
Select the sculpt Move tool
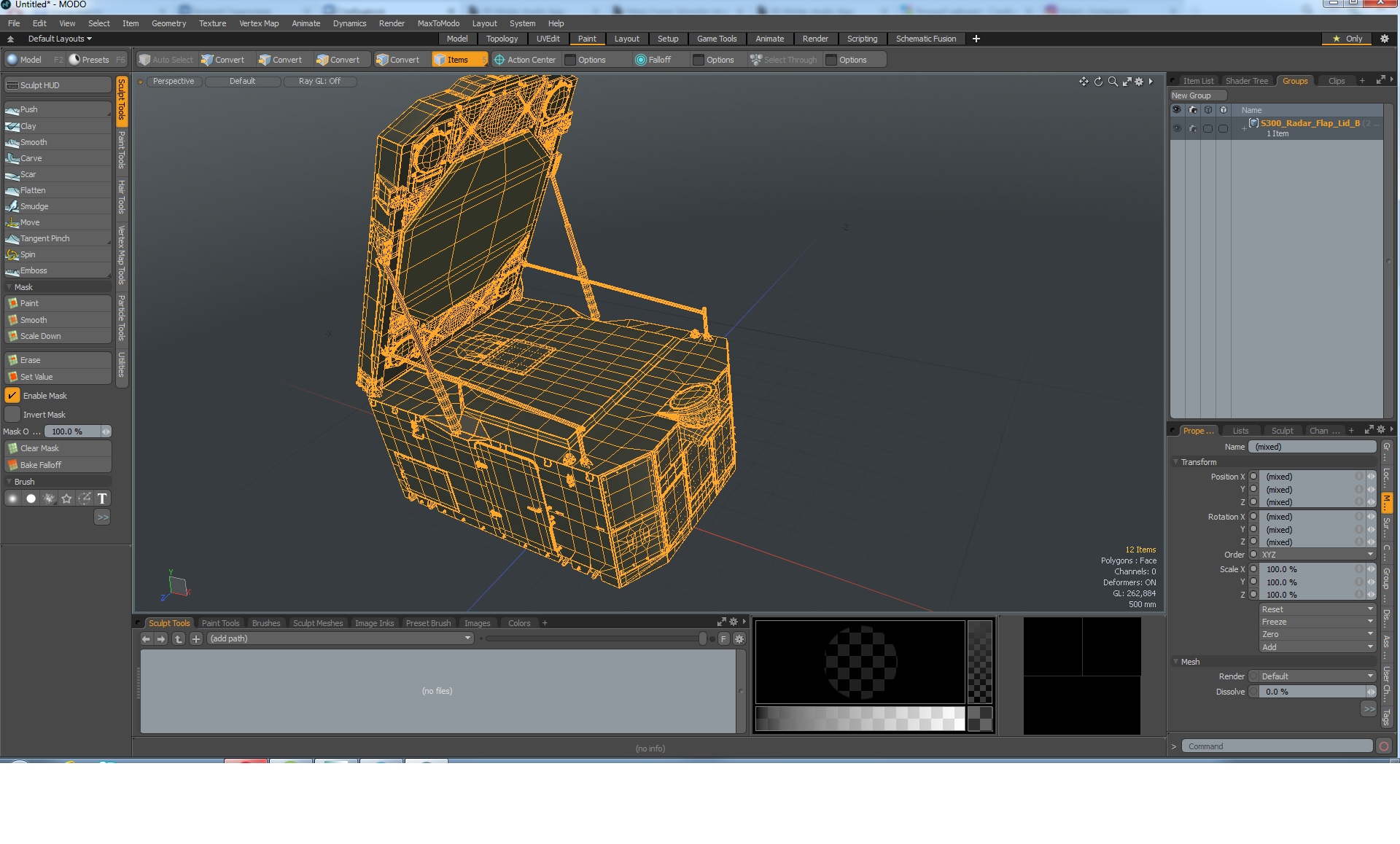58,222
